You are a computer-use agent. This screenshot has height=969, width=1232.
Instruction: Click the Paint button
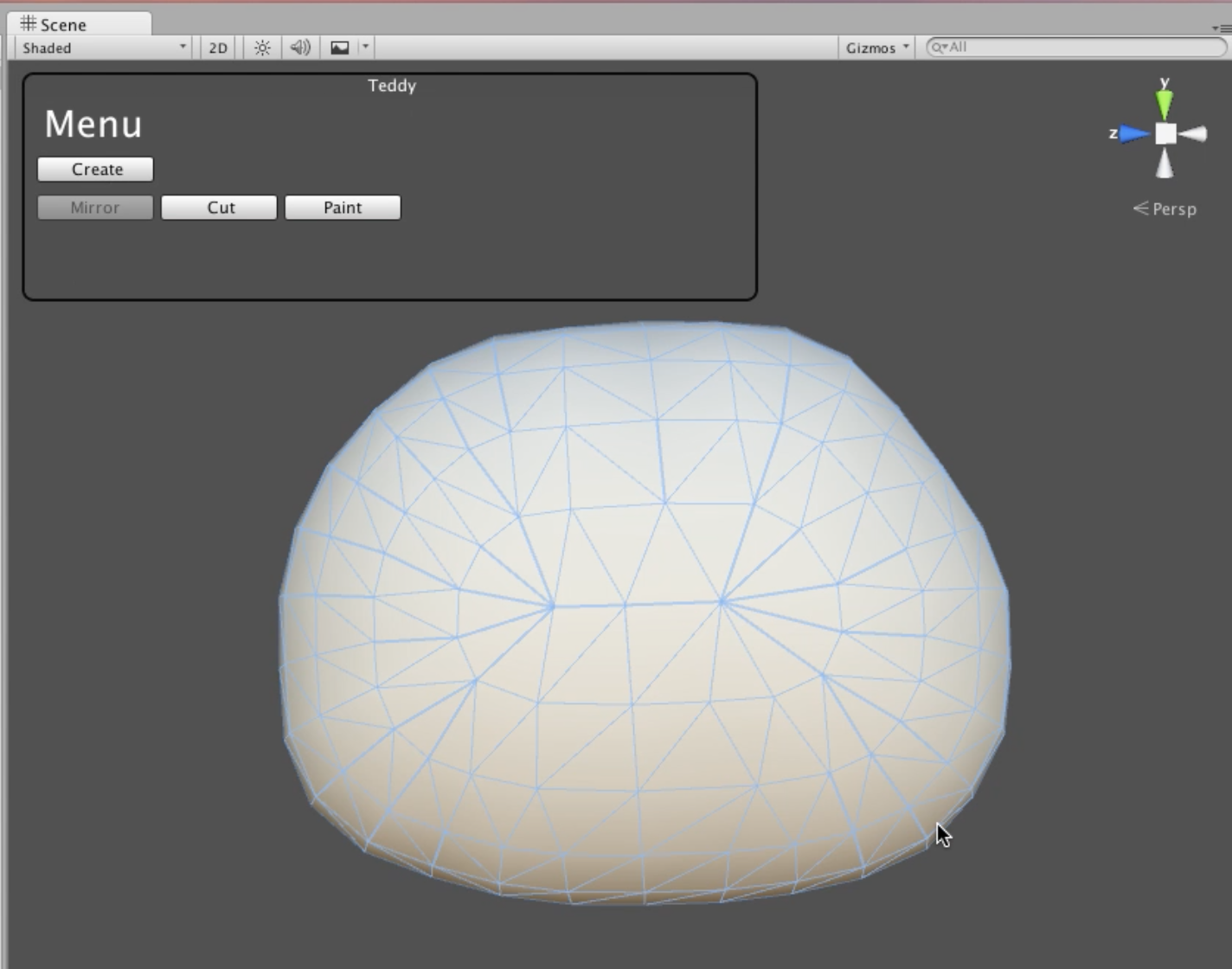343,208
